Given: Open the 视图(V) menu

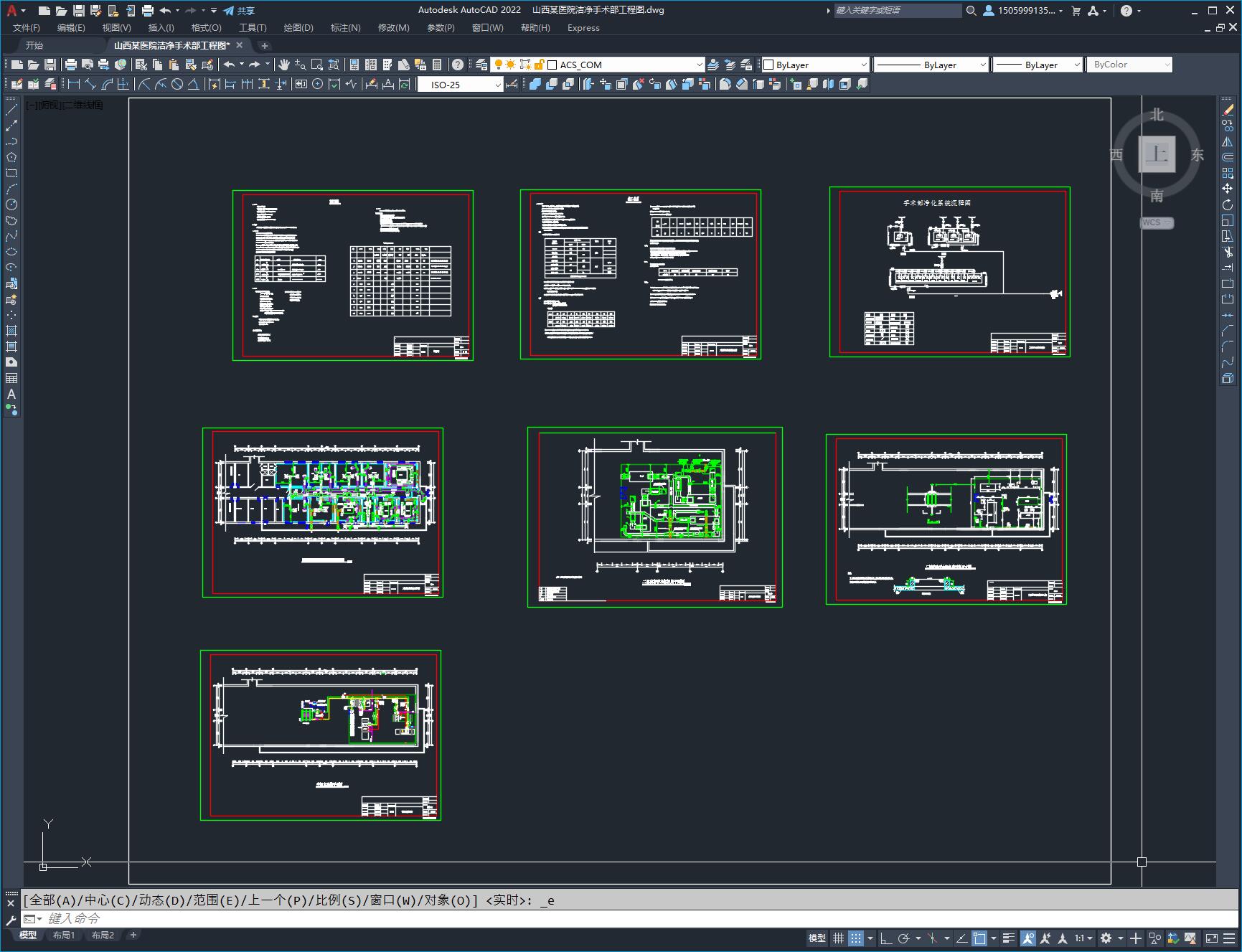Looking at the screenshot, I should 116,27.
